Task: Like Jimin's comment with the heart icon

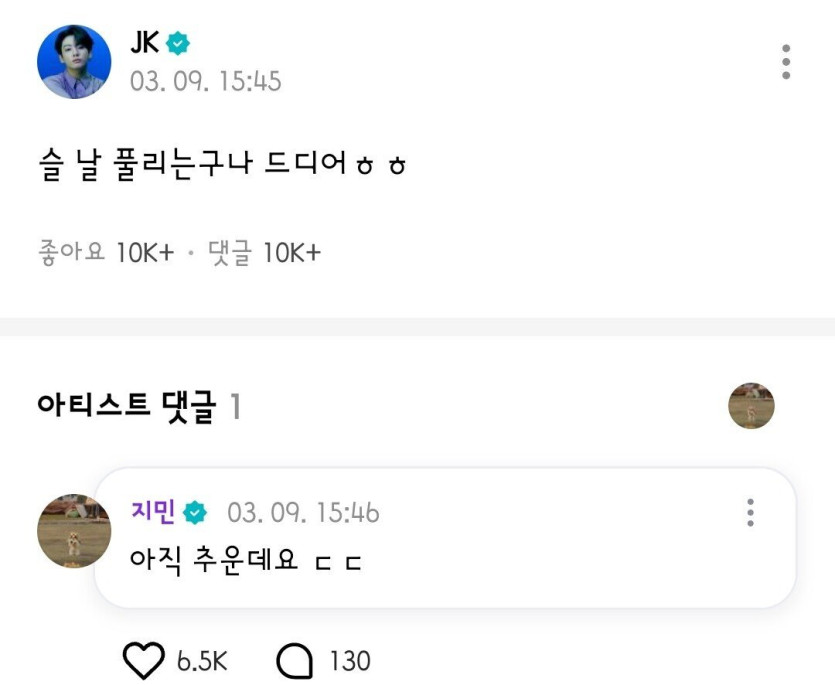Action: (x=142, y=660)
